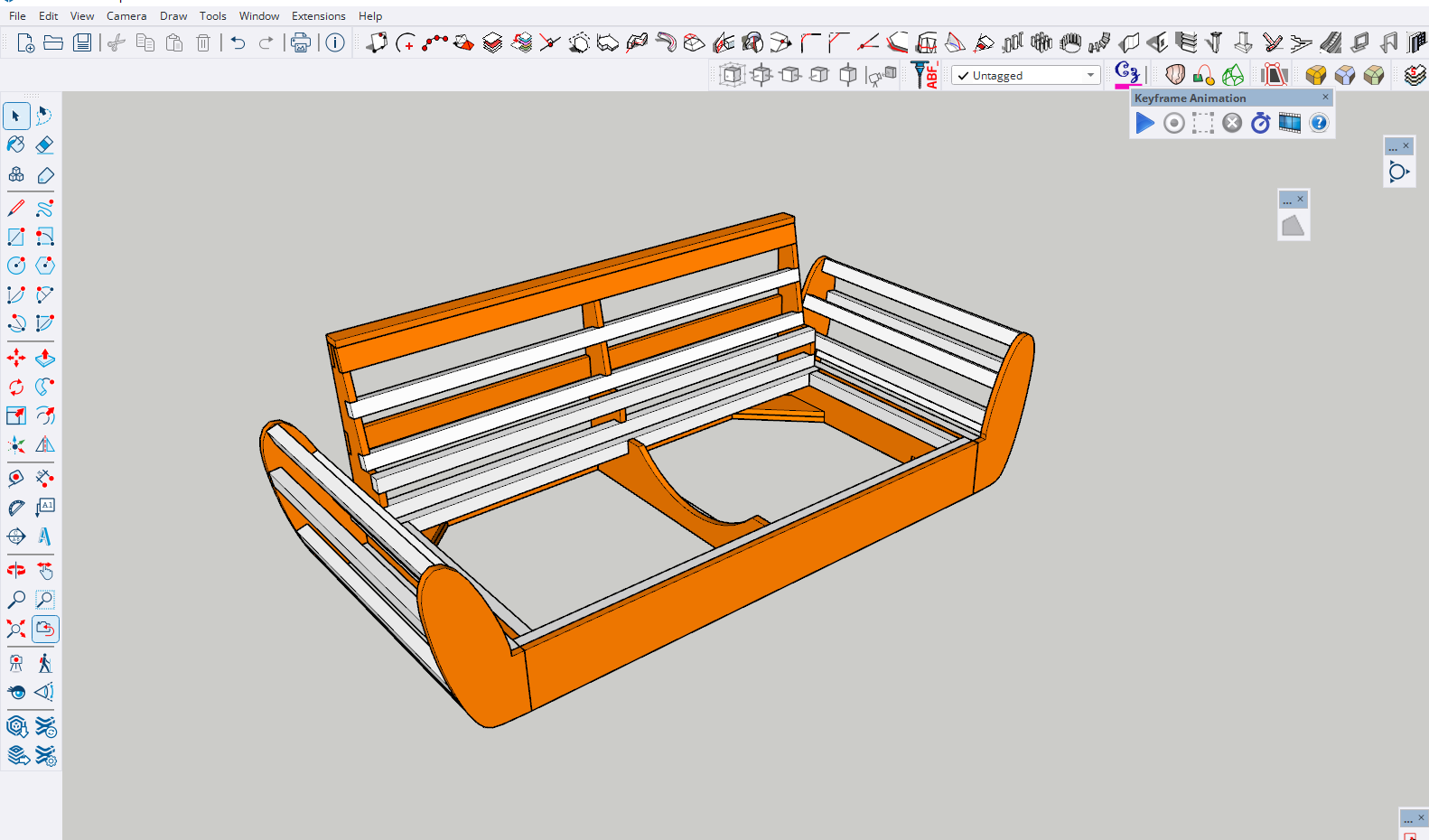Play the keyframe animation

[x=1144, y=123]
